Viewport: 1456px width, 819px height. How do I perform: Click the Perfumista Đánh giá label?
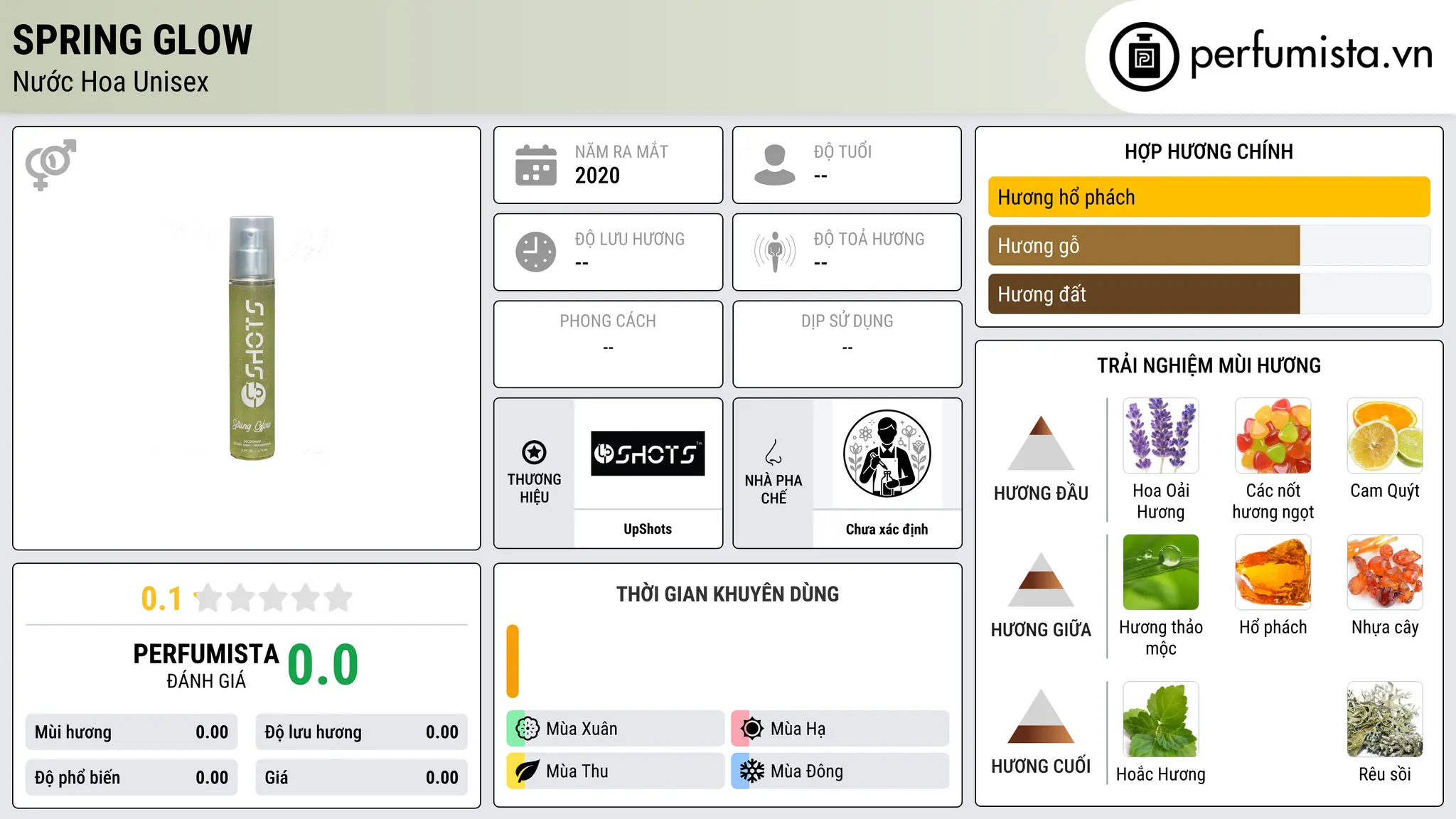point(206,665)
